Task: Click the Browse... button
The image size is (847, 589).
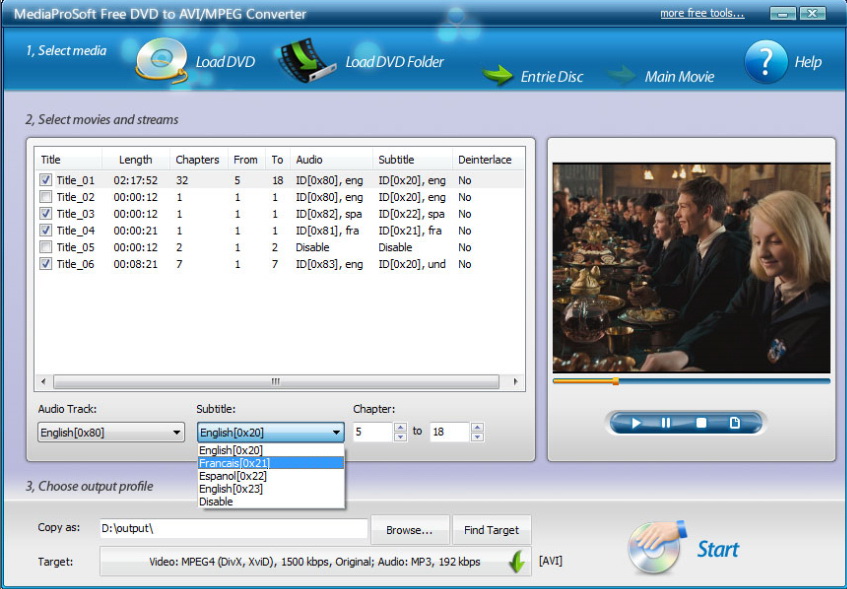Action: (x=409, y=530)
